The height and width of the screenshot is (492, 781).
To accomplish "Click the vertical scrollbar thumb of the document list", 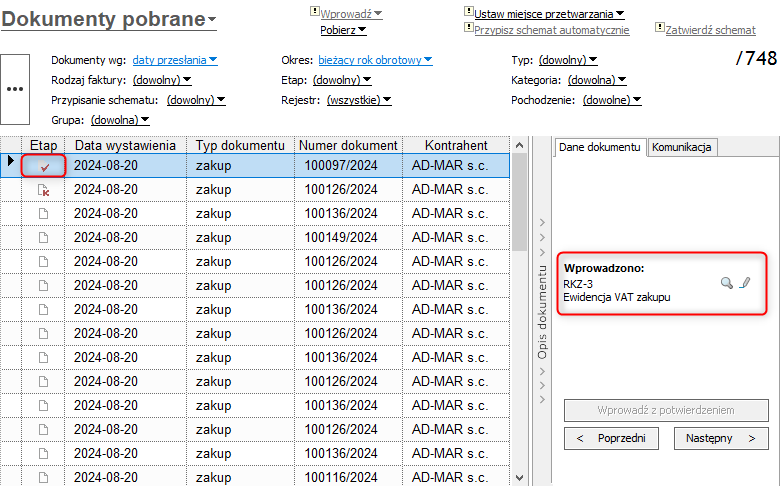I will (x=520, y=202).
